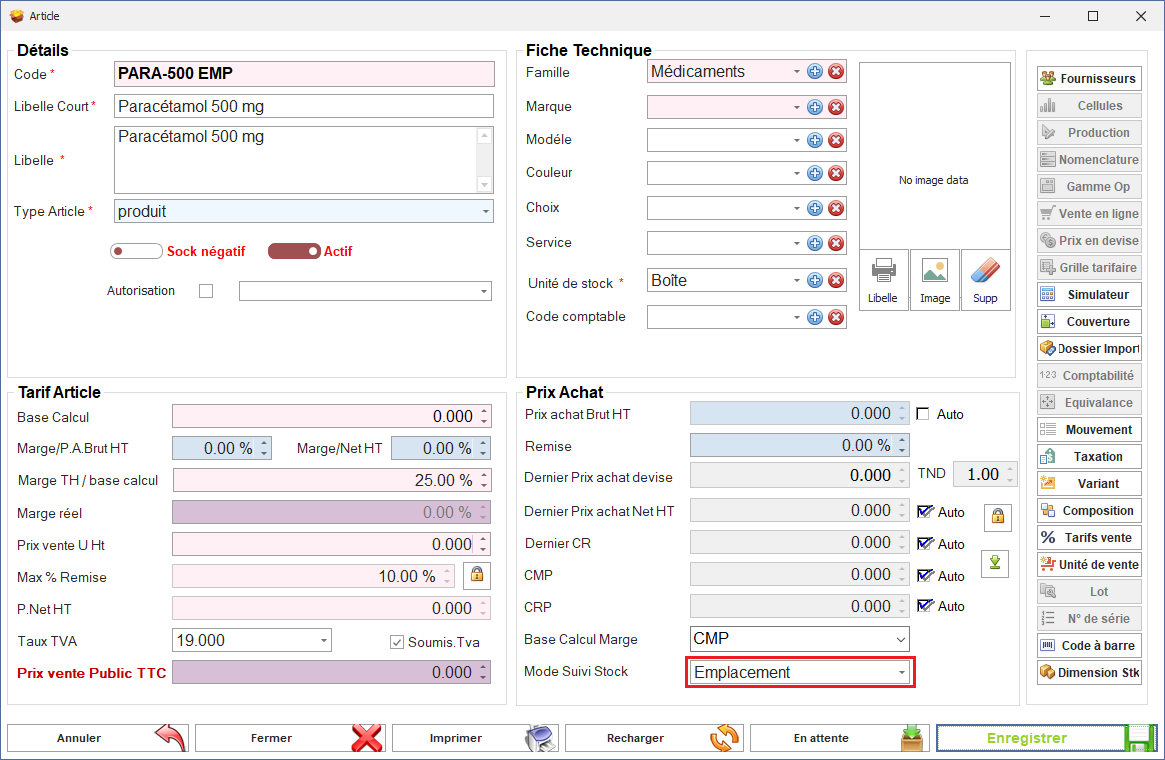Screen dimensions: 1165x760
Task: Click the green download arrow icon in Prix Achat
Action: 995,563
